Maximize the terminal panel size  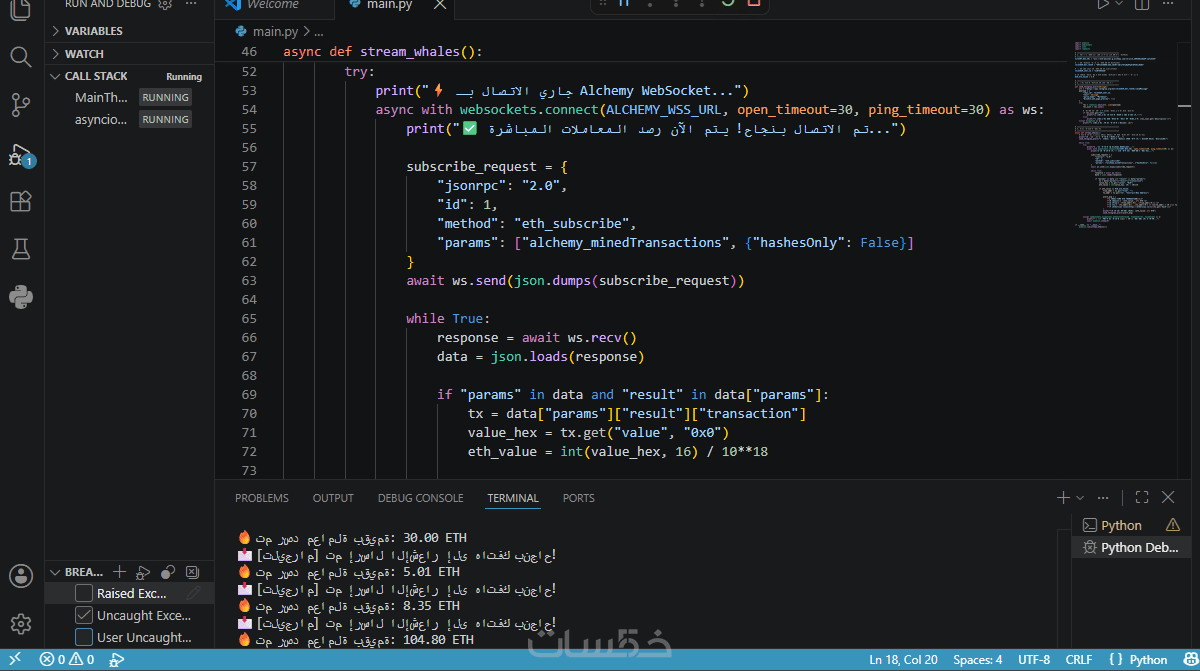[1142, 497]
